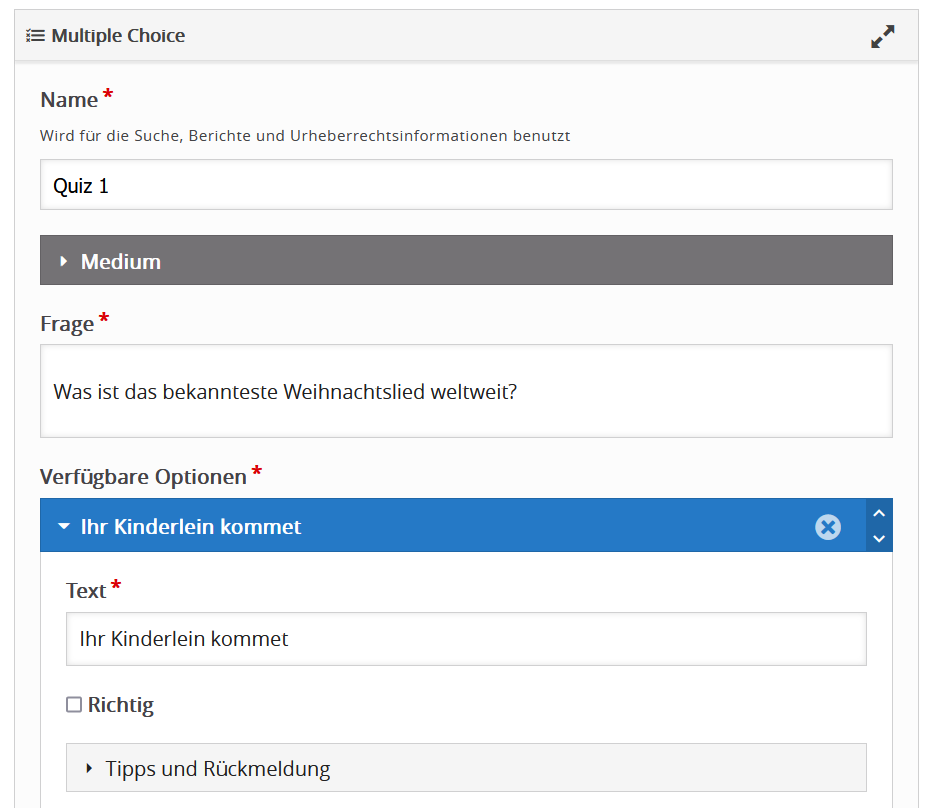This screenshot has height=808, width=927.
Task: Move the option down with the arrow
Action: [879, 538]
